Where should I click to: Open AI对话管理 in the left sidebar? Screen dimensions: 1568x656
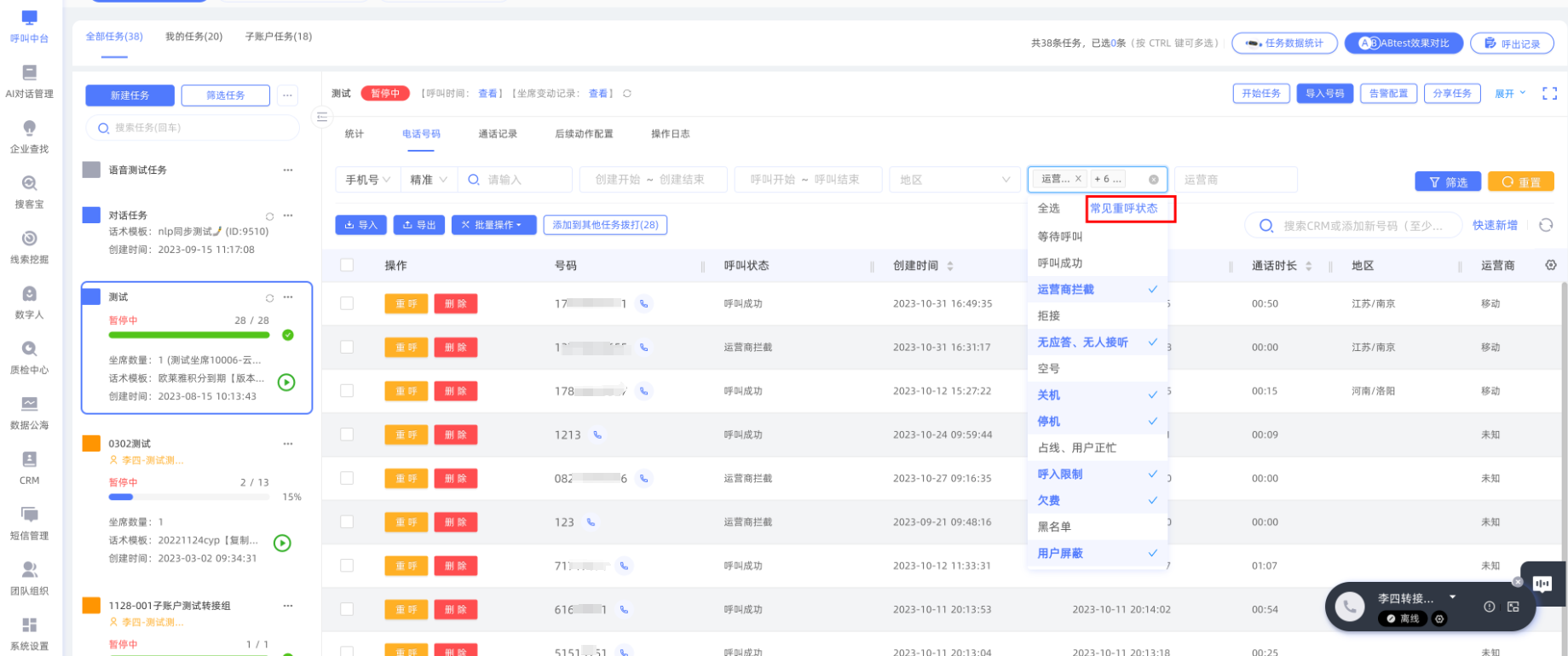tap(29, 81)
